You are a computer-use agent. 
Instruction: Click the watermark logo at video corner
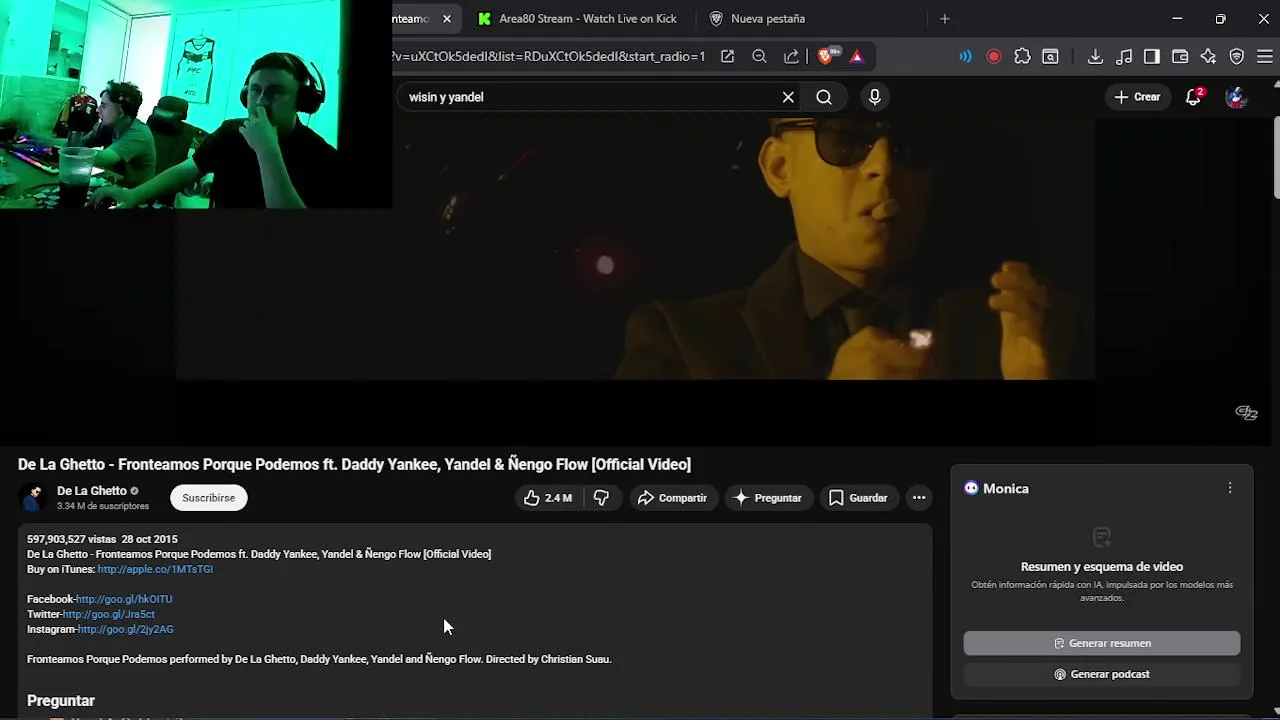1246,413
